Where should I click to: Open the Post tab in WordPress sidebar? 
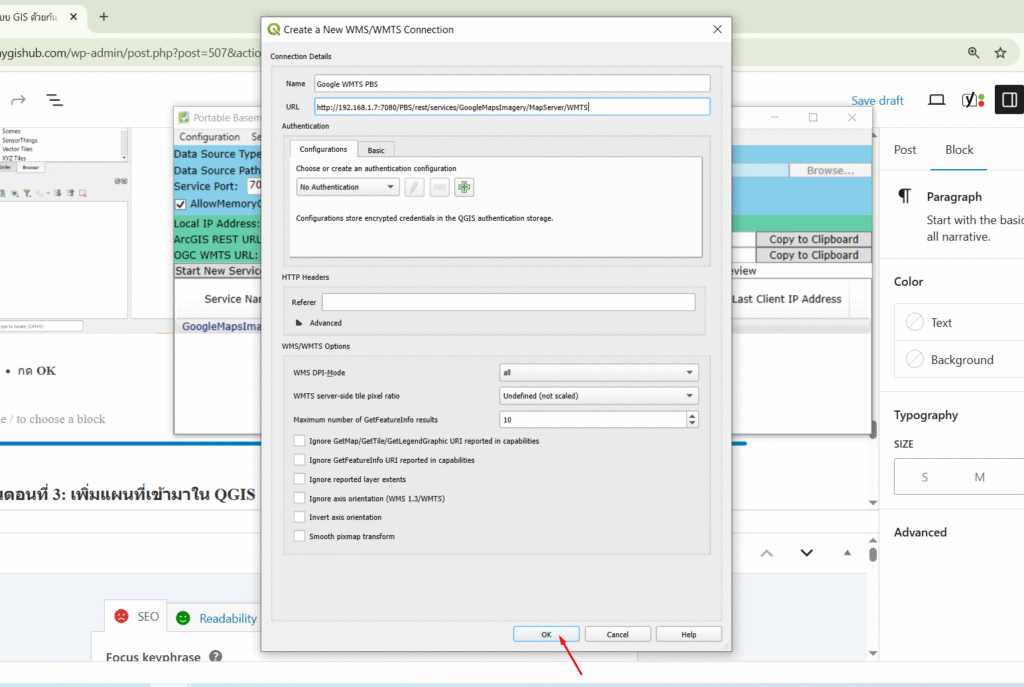pyautogui.click(x=904, y=150)
